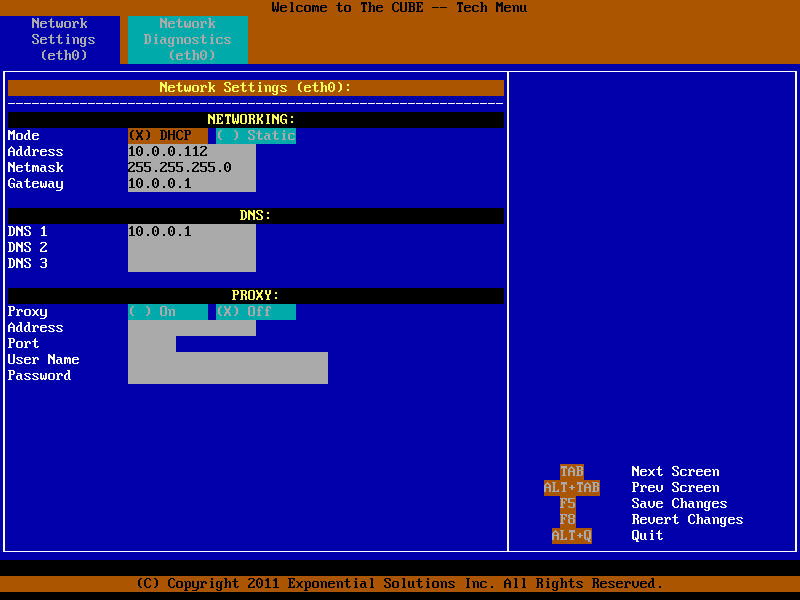
Task: Click the User Name label
Action: pos(43,360)
